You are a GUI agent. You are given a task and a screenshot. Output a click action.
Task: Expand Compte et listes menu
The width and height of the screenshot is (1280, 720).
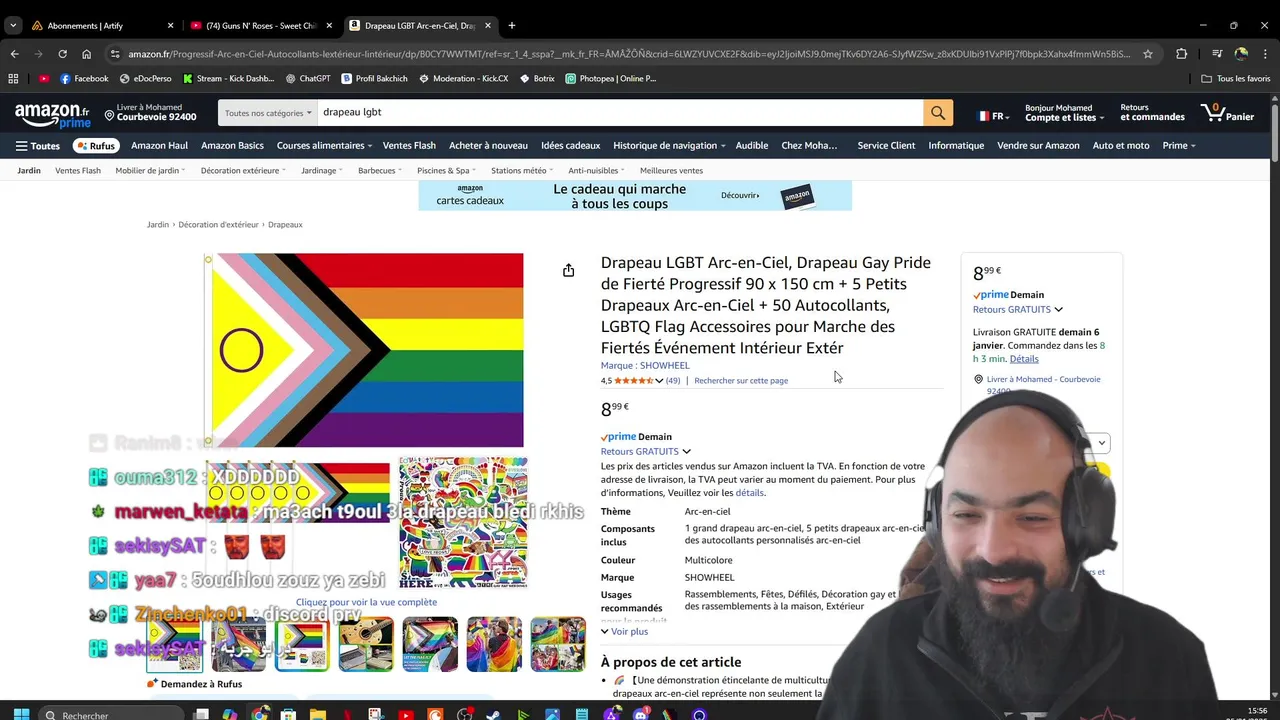point(1064,113)
